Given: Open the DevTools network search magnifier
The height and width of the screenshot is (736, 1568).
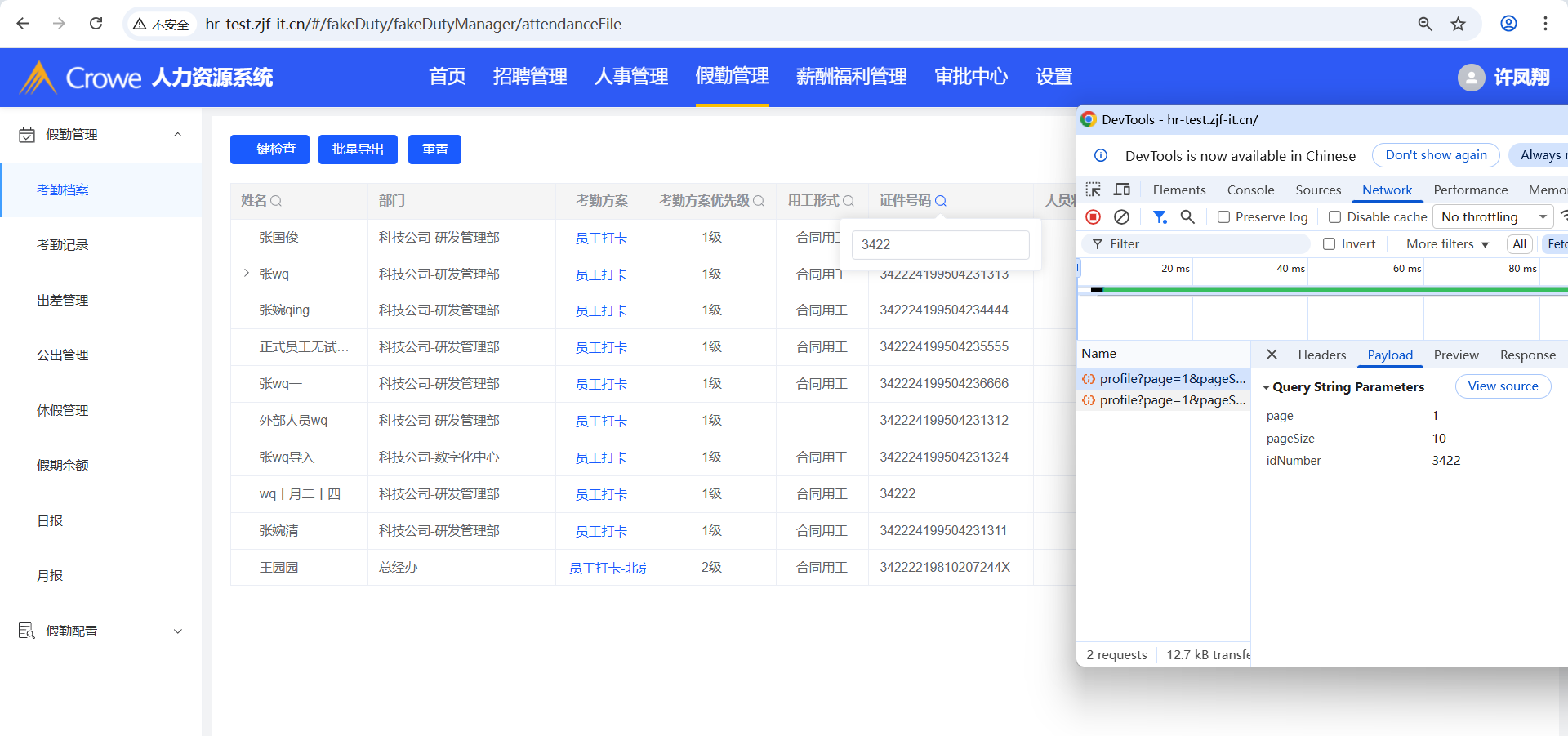Looking at the screenshot, I should tap(1187, 216).
